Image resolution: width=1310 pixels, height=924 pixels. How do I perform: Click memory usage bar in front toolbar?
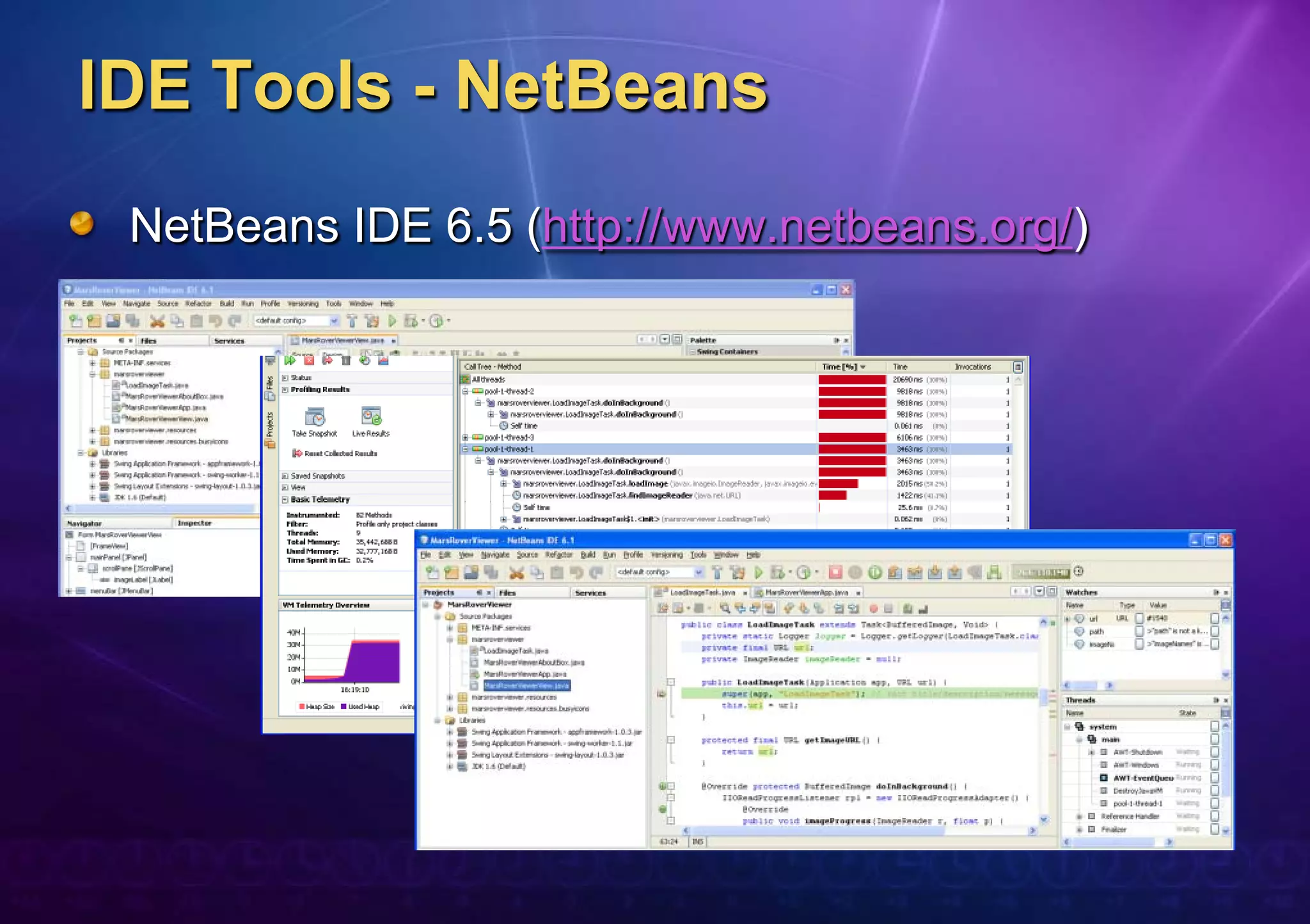[x=1041, y=572]
